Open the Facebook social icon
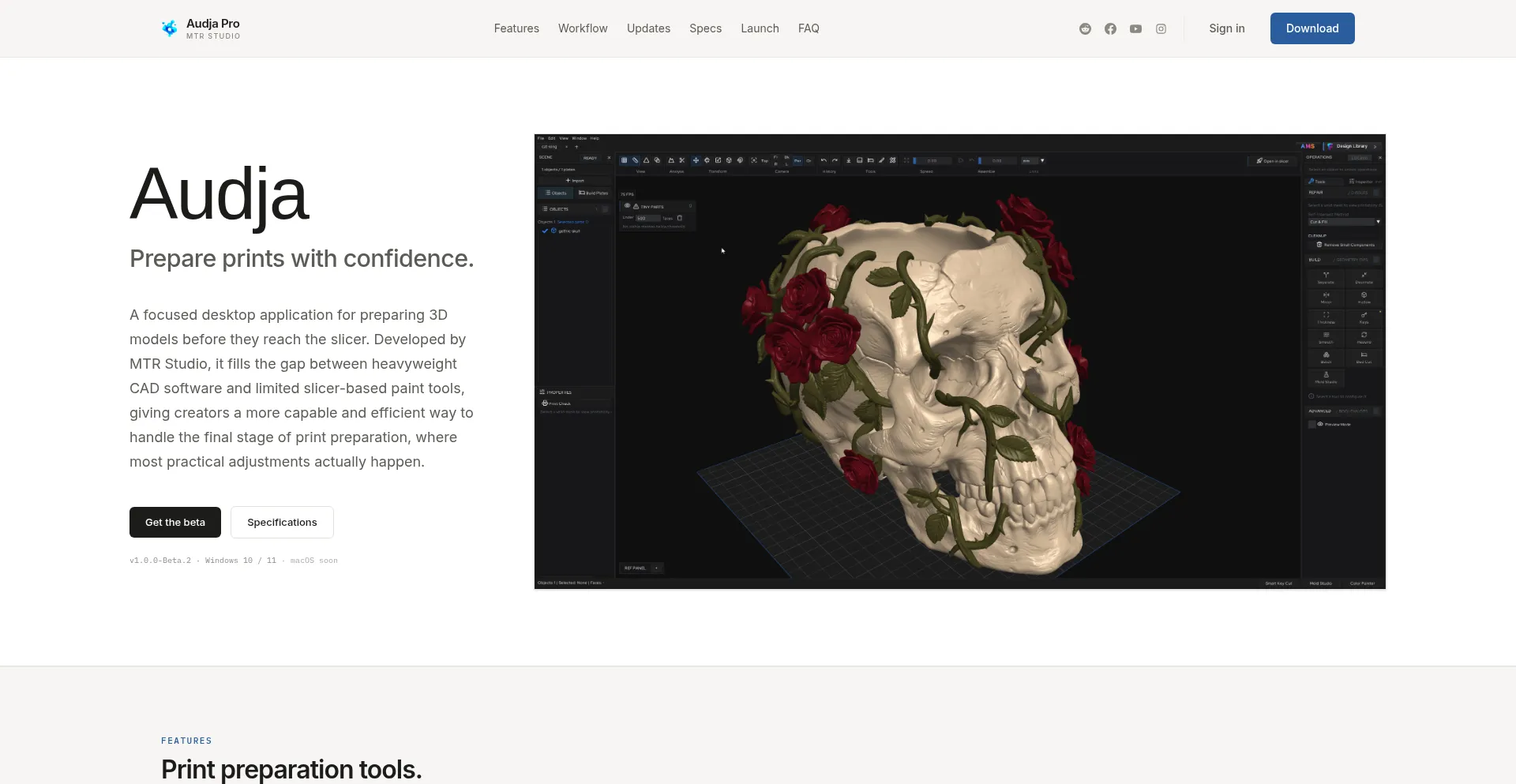This screenshot has width=1516, height=784. [1110, 28]
